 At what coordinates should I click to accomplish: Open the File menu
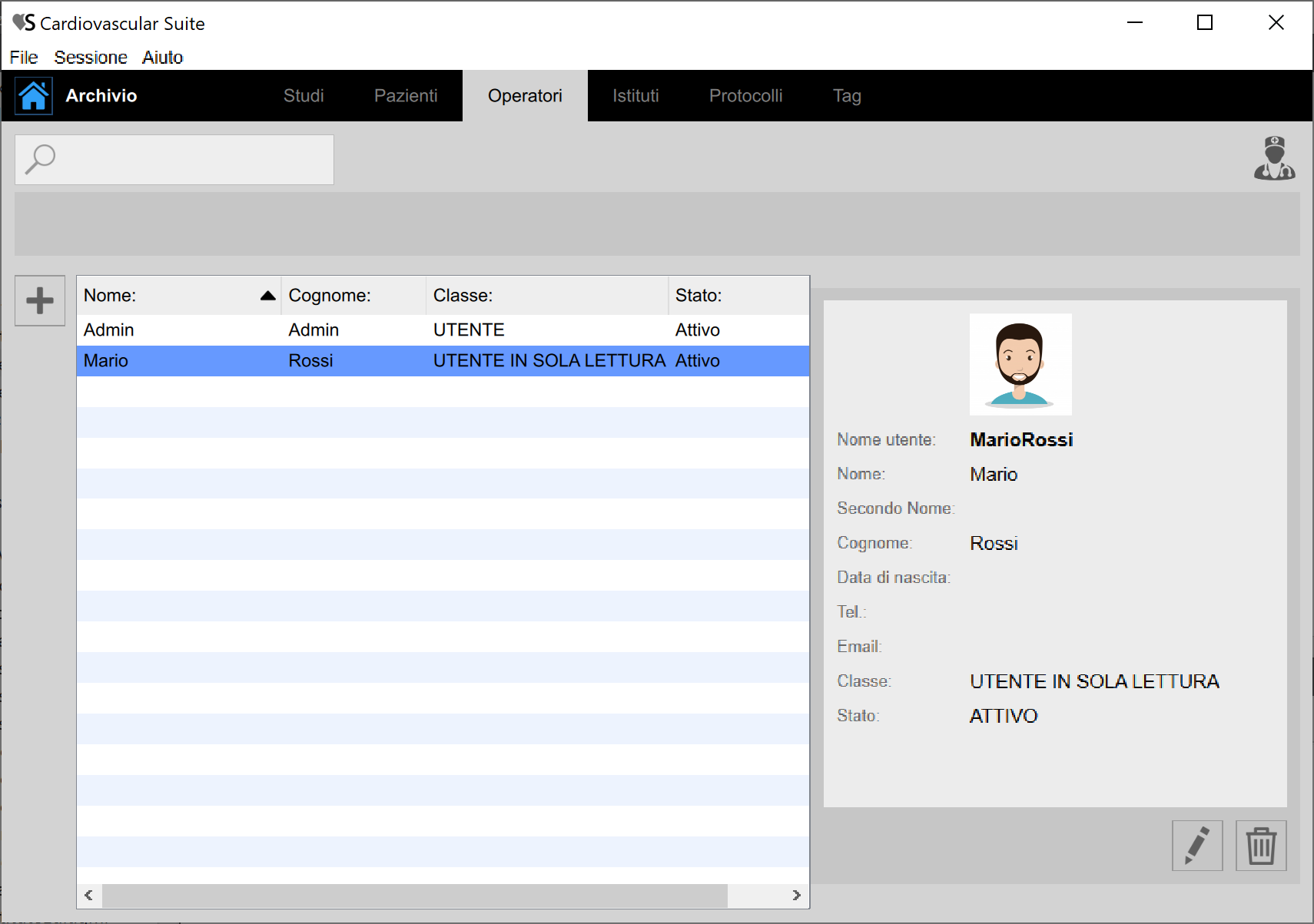(x=24, y=58)
